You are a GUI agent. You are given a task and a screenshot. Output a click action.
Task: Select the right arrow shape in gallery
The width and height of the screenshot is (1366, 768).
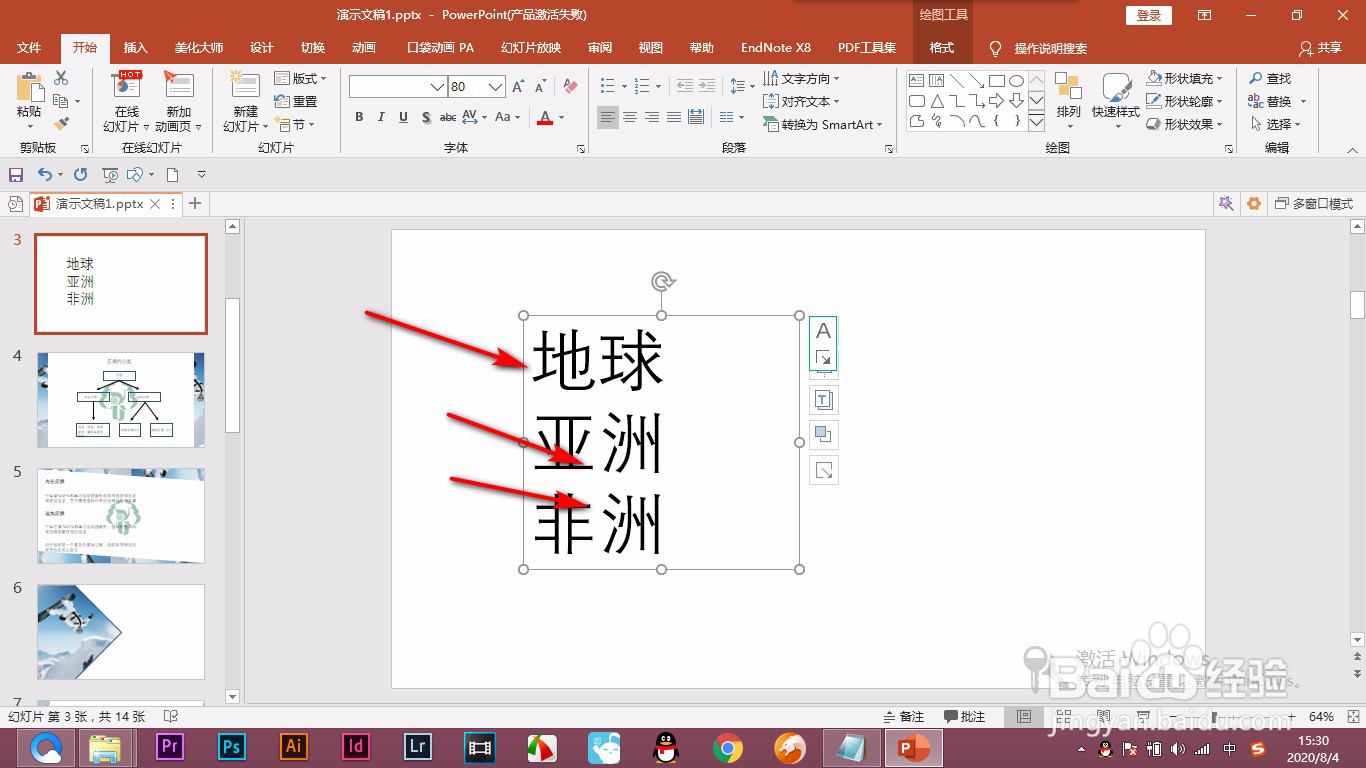pyautogui.click(x=997, y=101)
